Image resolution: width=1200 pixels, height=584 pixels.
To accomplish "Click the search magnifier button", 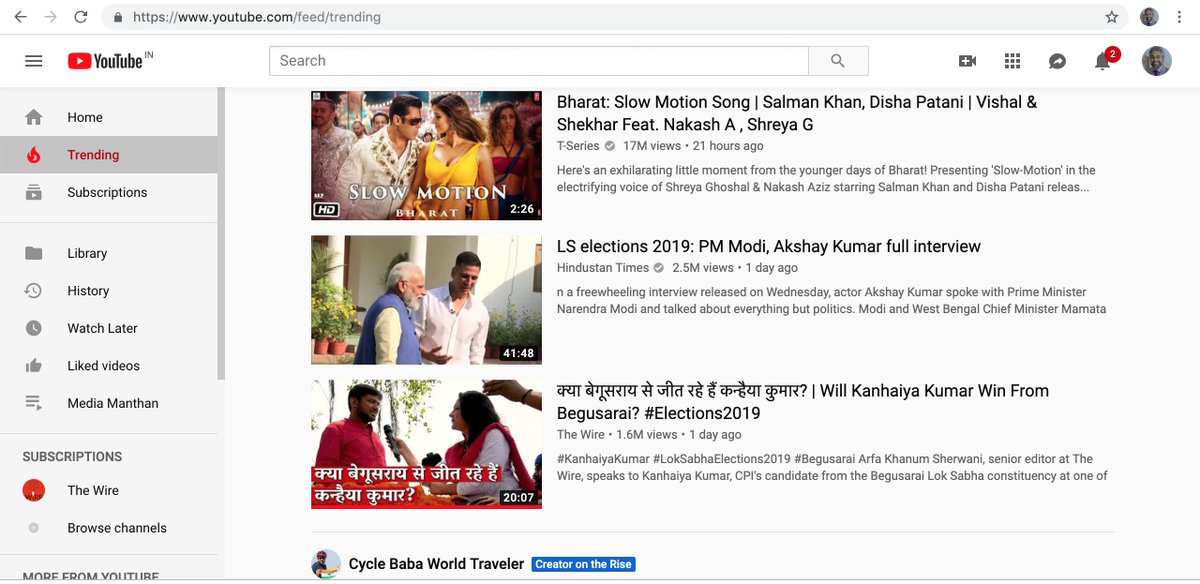I will 838,61.
